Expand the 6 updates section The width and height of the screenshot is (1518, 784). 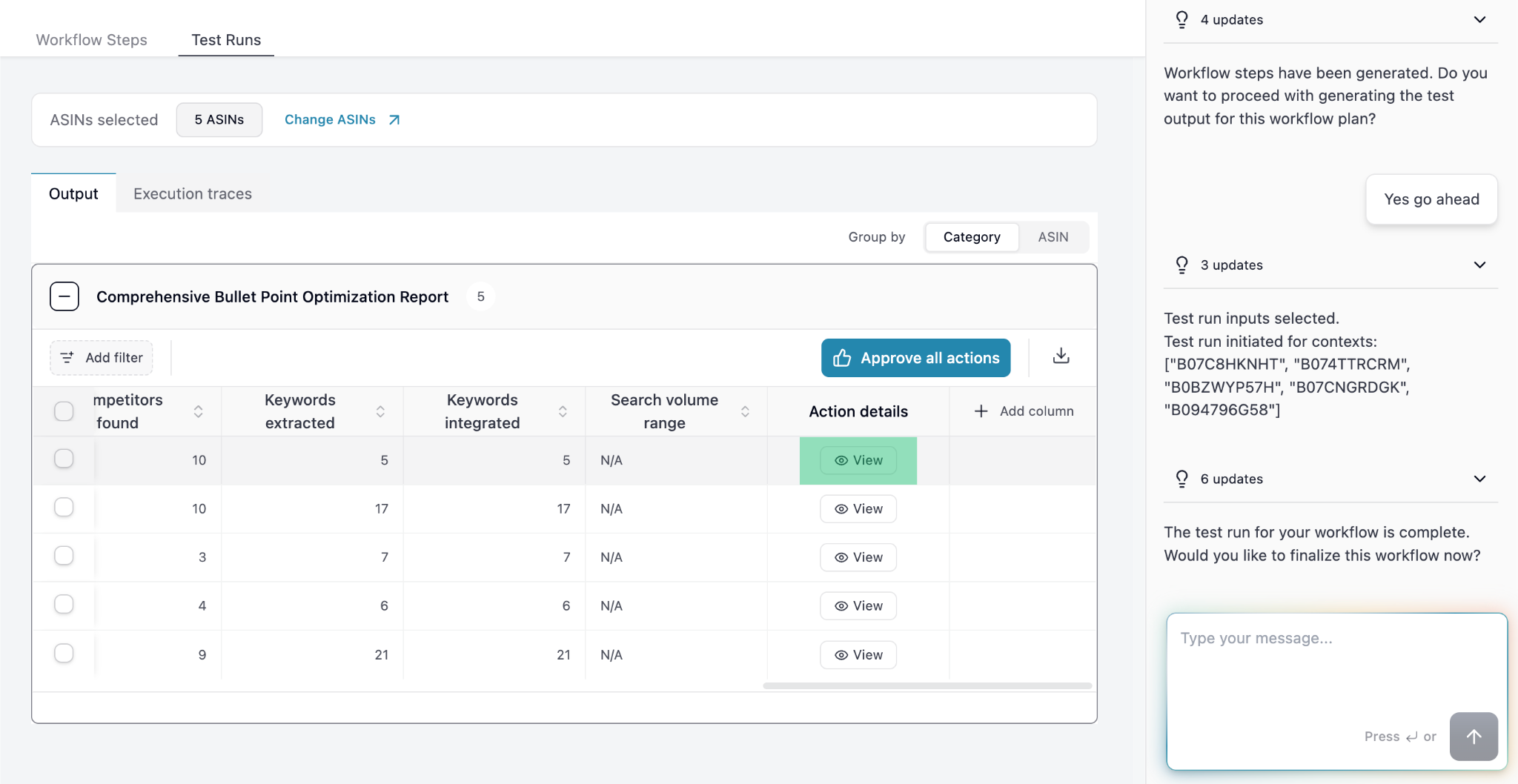pyautogui.click(x=1479, y=478)
